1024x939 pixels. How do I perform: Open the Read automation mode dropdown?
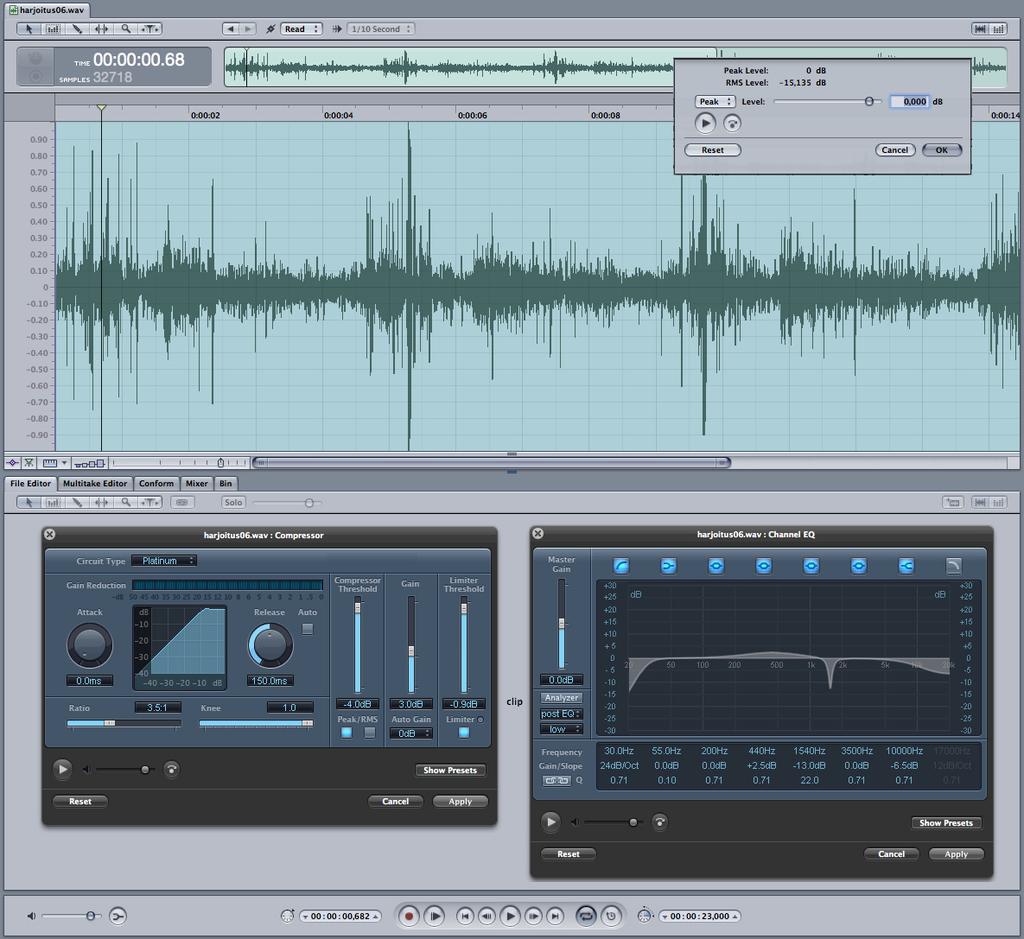click(301, 29)
